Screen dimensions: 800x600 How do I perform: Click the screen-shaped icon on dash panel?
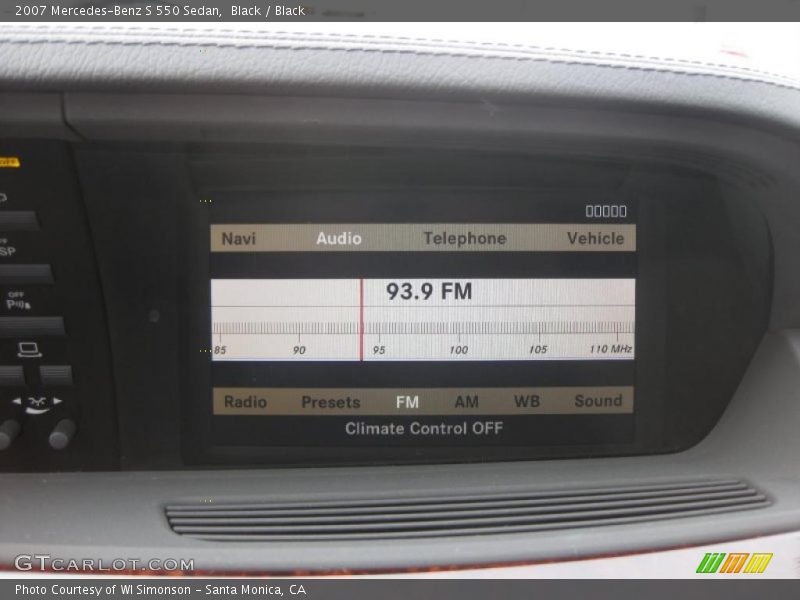click(x=30, y=350)
